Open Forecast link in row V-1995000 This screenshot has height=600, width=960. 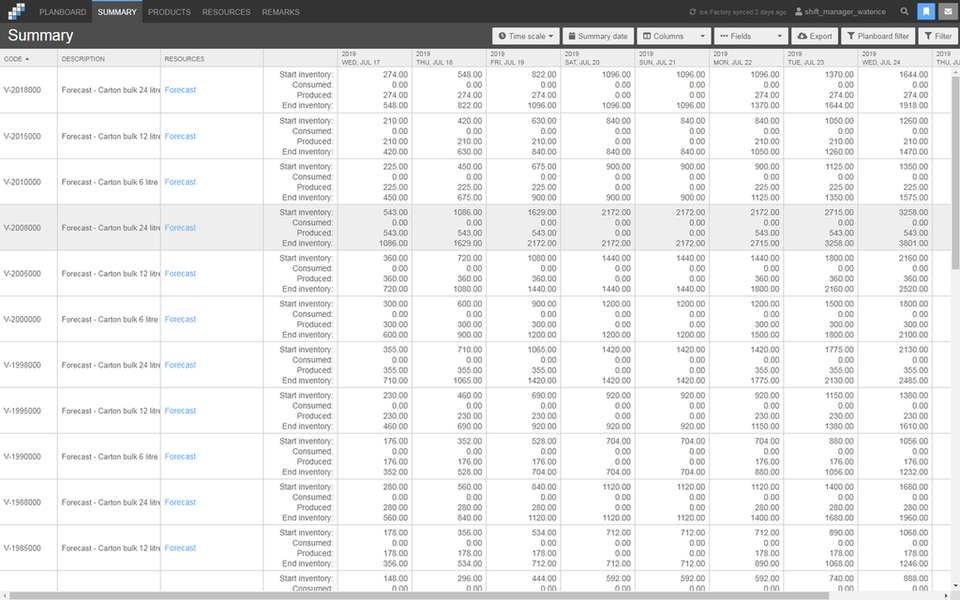180,411
